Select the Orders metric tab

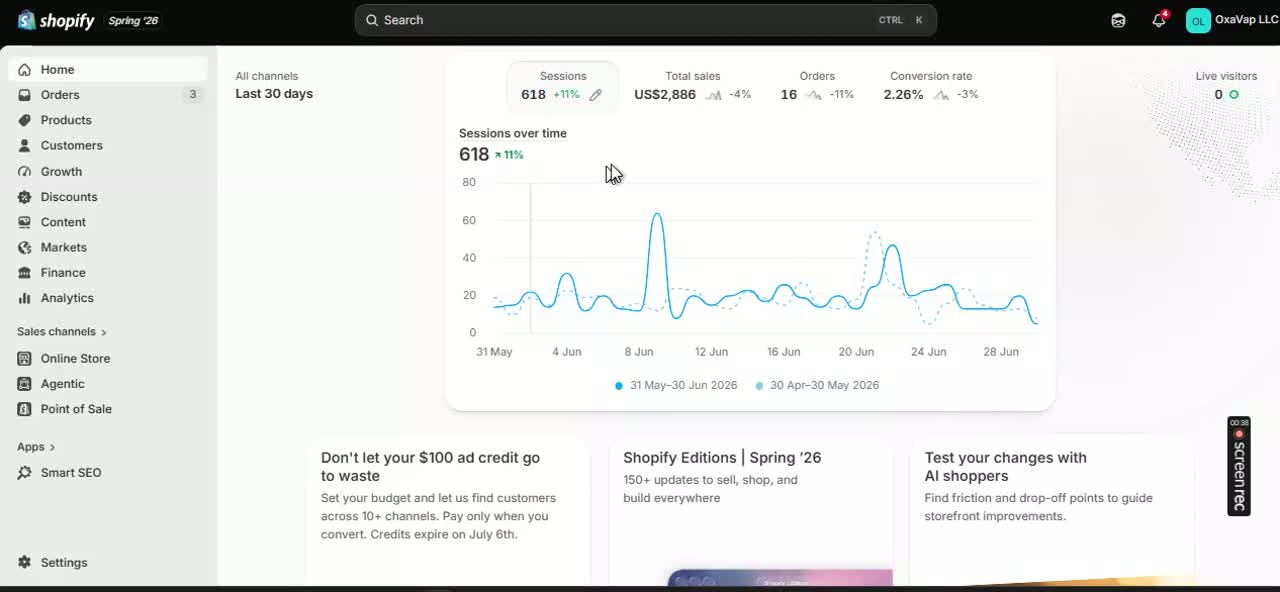(817, 86)
